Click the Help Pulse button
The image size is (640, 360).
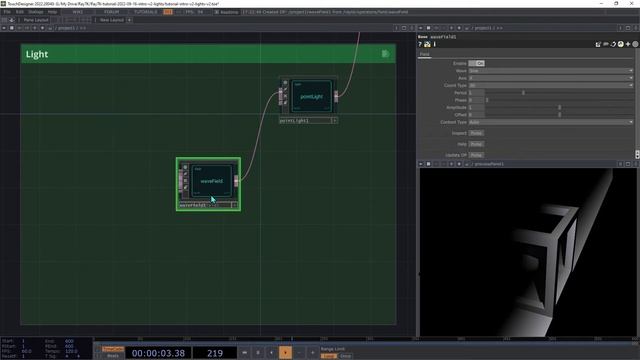(x=476, y=144)
